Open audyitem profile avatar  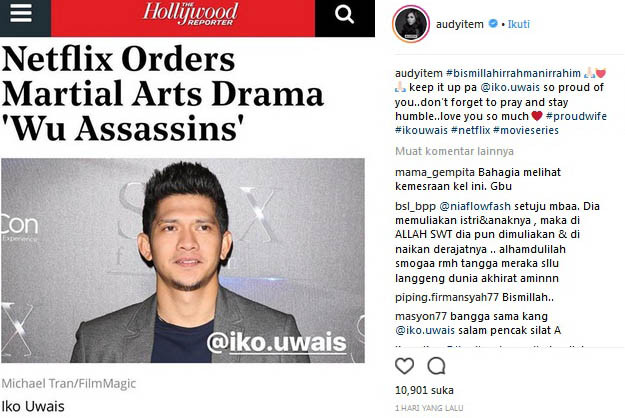pos(411,24)
